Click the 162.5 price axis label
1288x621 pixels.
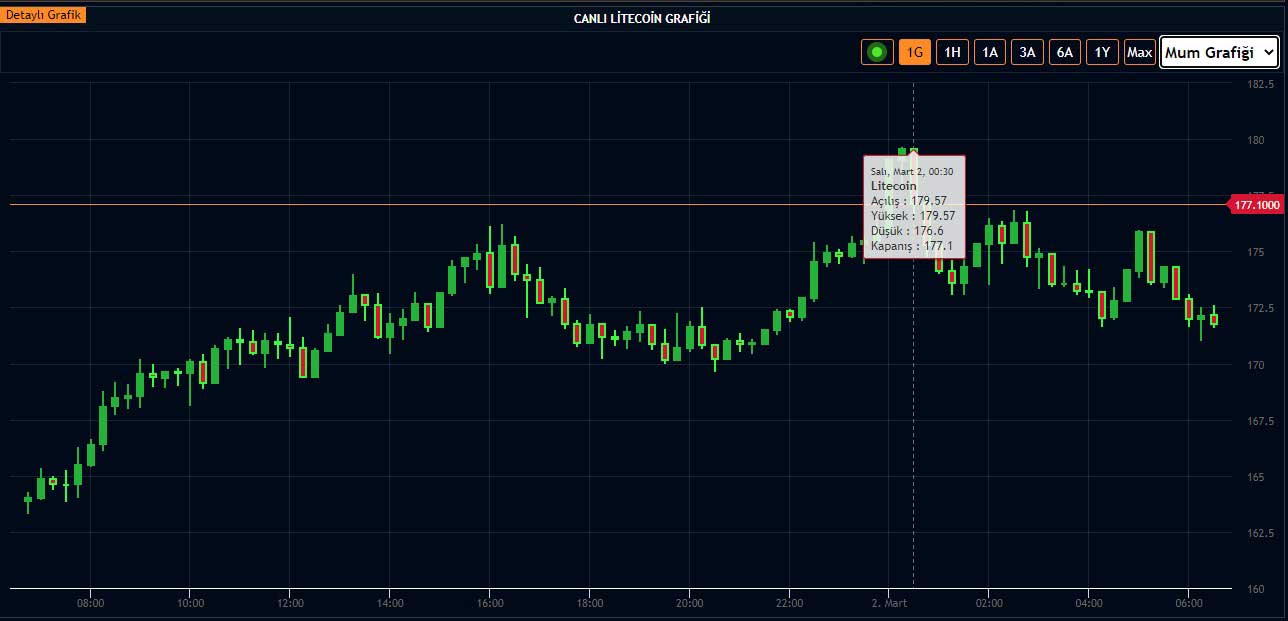point(1259,533)
